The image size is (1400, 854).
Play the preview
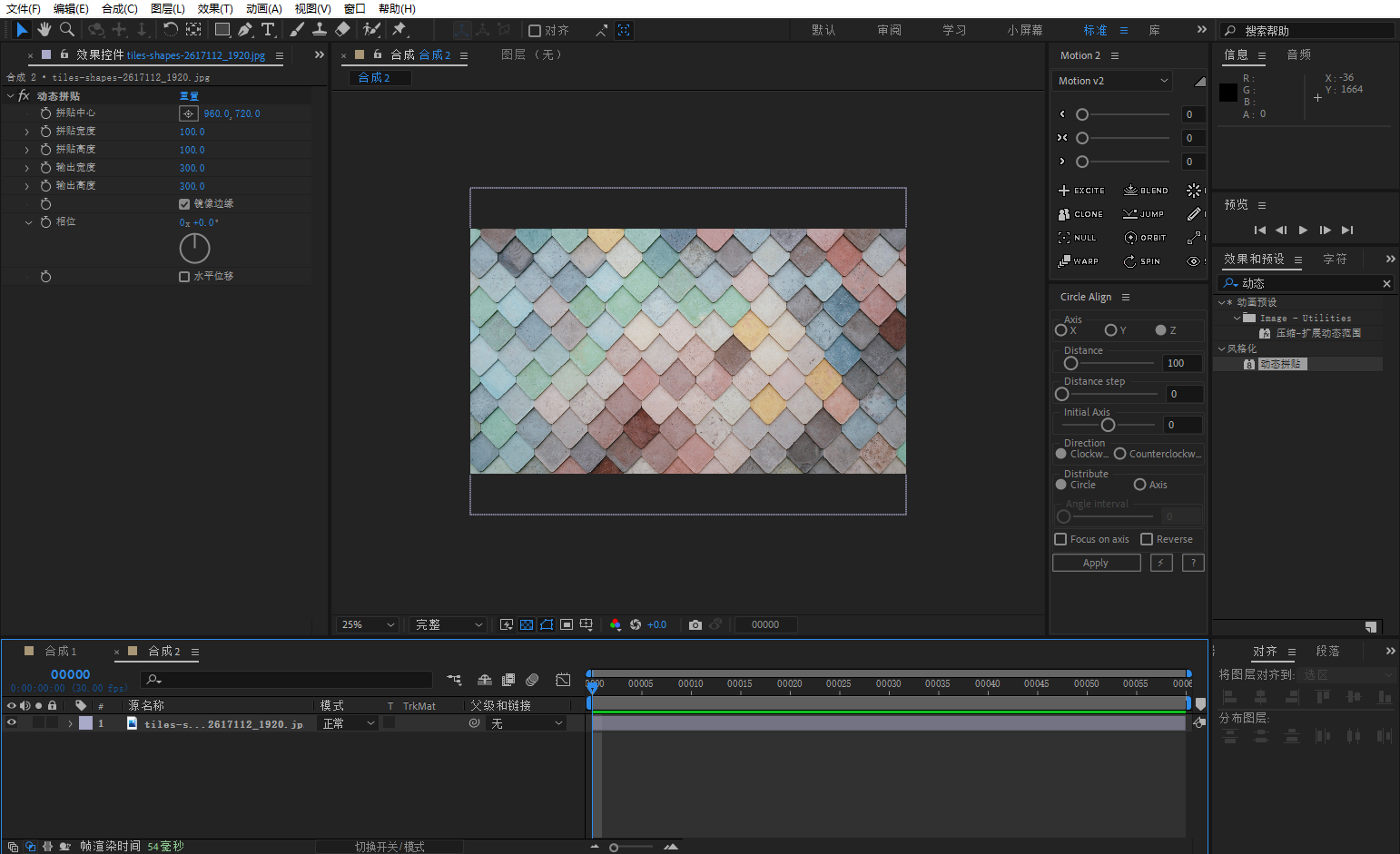1303,231
